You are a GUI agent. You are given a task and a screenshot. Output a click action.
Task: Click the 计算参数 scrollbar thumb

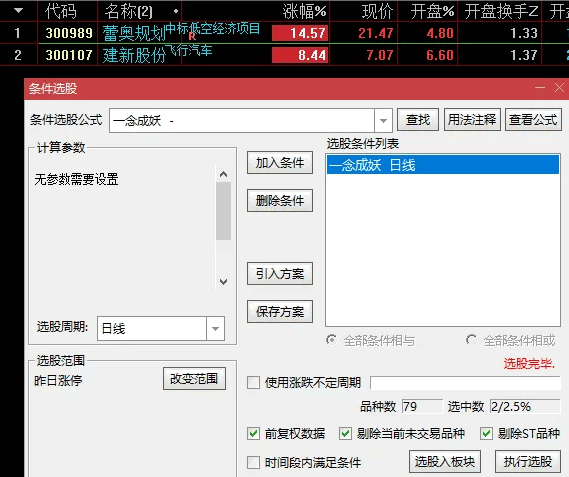pyautogui.click(x=224, y=211)
